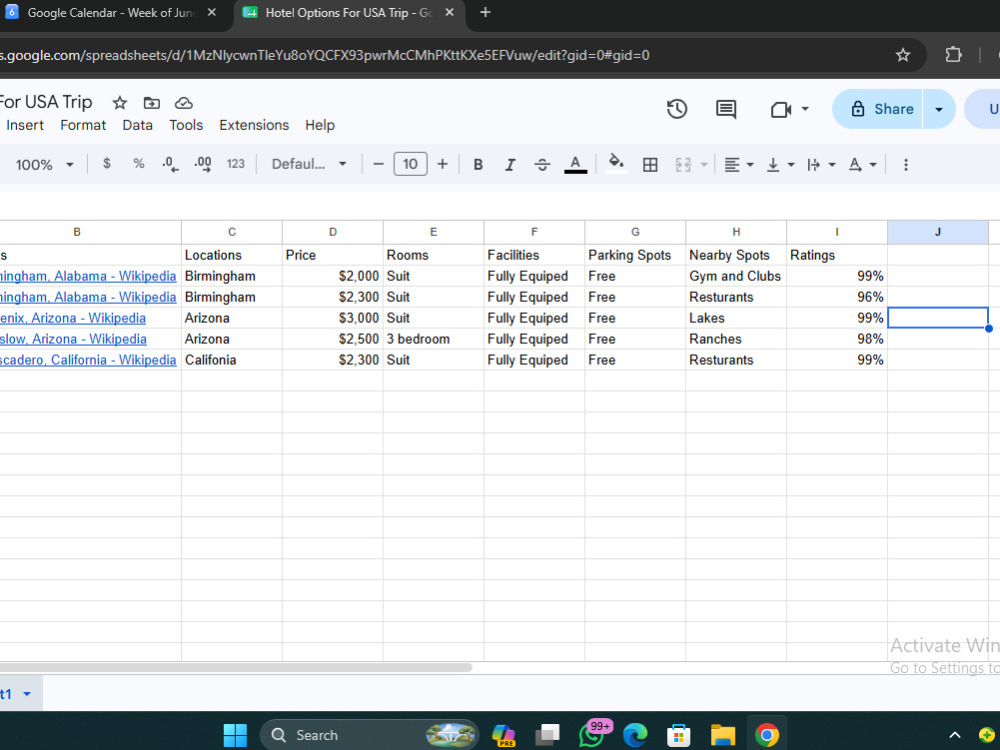Expand the Meet call options arrow
Screen dimensions: 1000x750
(805, 109)
